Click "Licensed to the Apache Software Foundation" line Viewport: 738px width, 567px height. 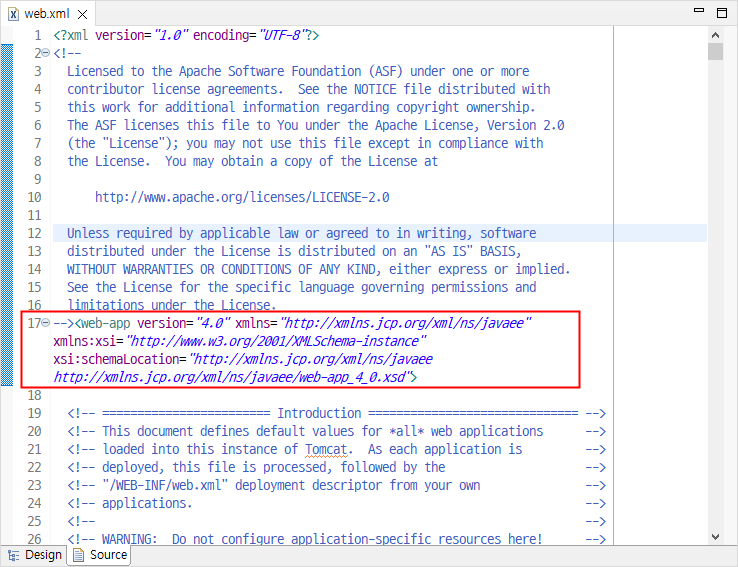(x=298, y=71)
